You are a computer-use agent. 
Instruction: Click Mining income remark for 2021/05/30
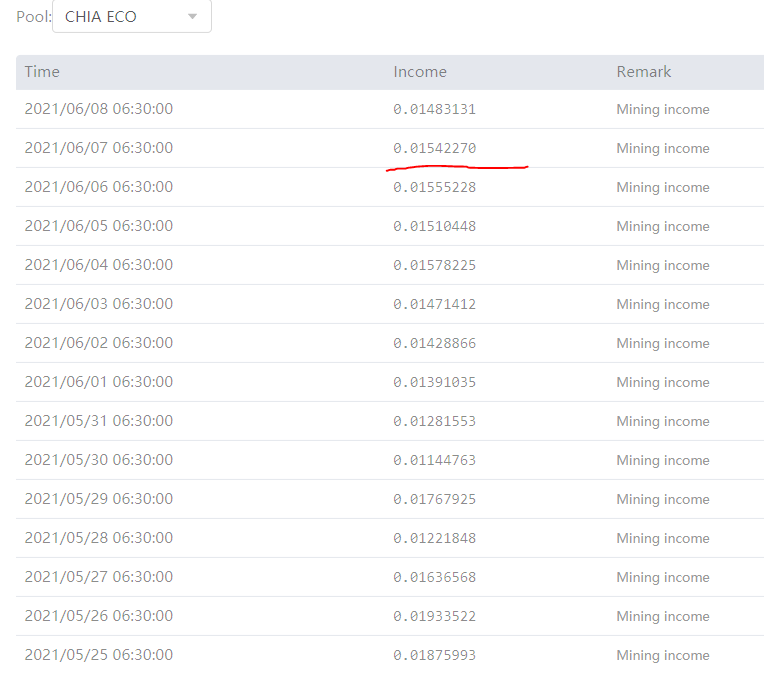[663, 460]
